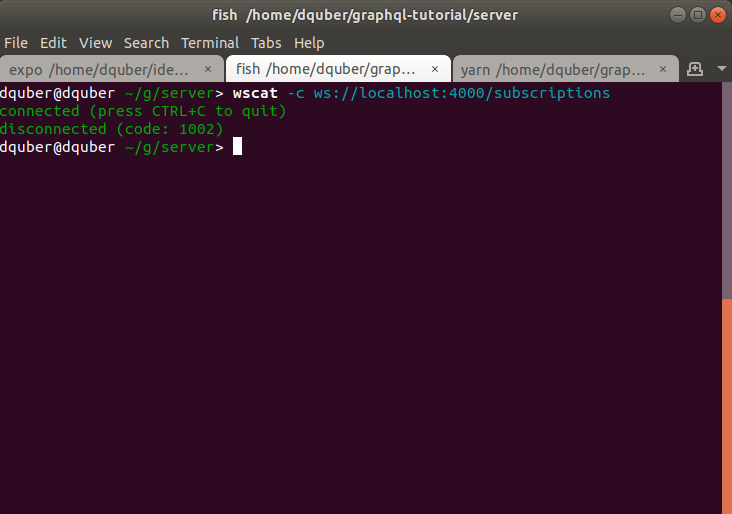Open a new terminal tab
732x514 pixels.
695,69
